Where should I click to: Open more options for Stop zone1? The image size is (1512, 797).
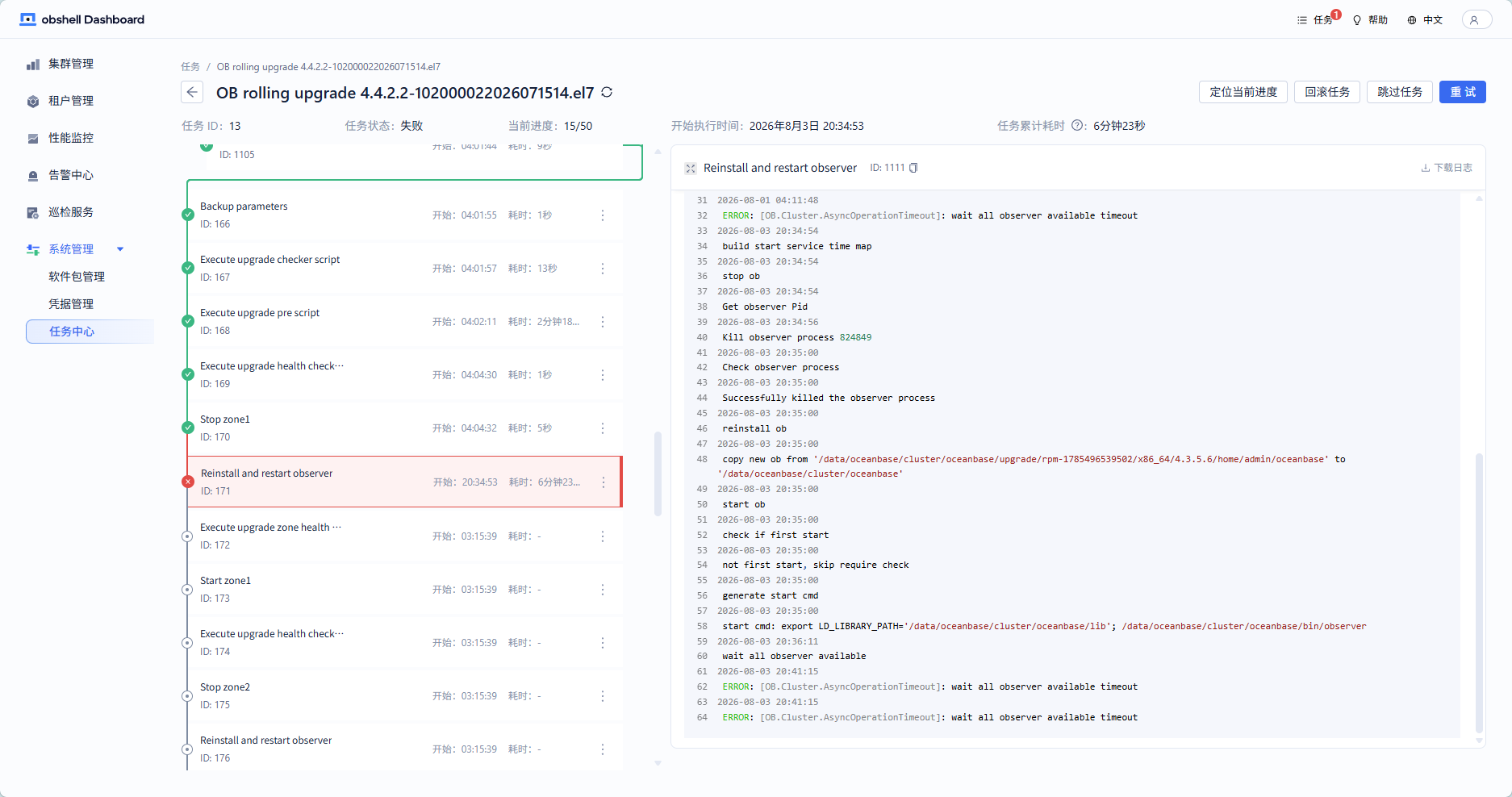tap(603, 428)
